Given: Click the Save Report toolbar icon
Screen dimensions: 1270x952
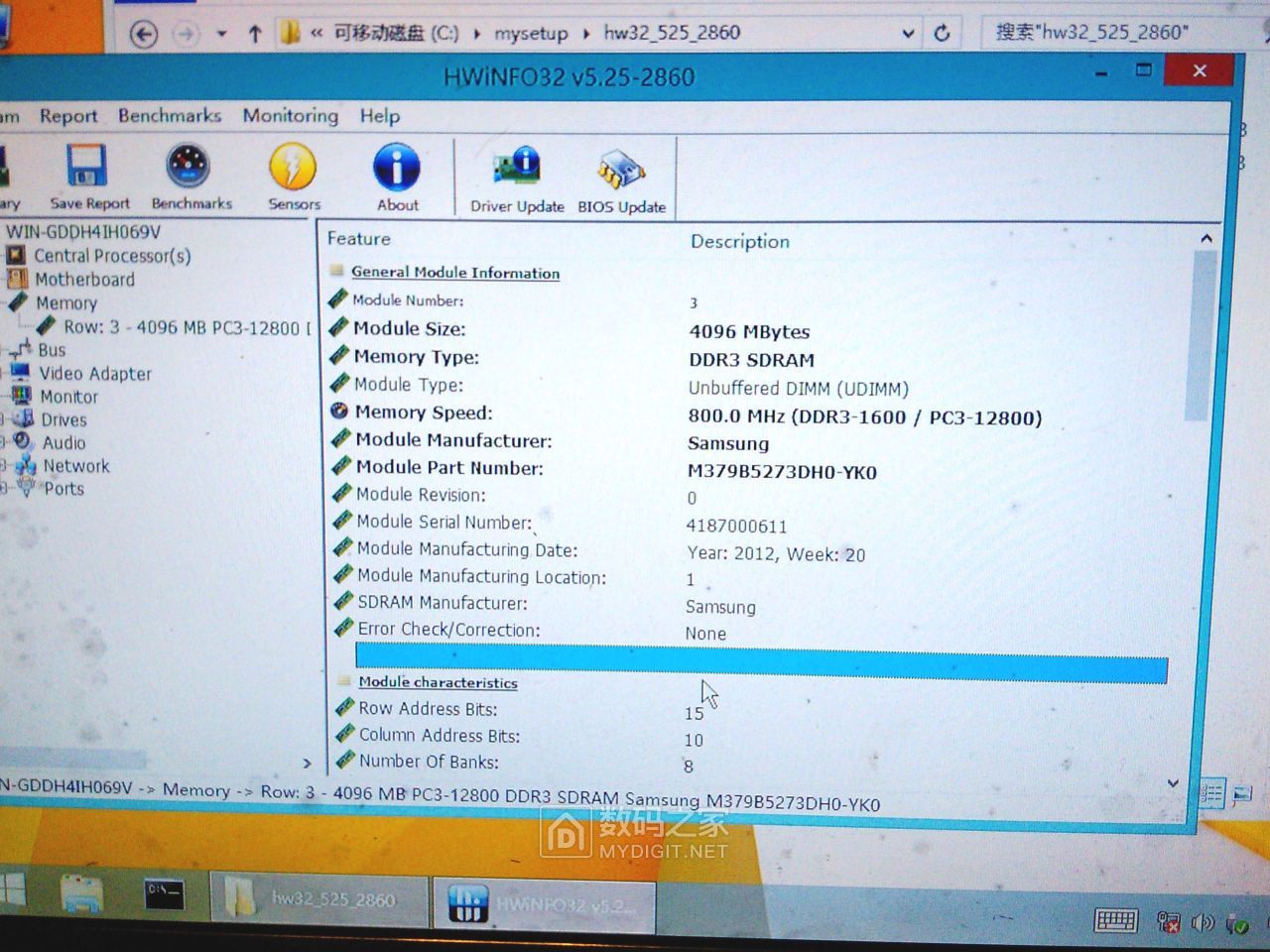Looking at the screenshot, I should [87, 169].
